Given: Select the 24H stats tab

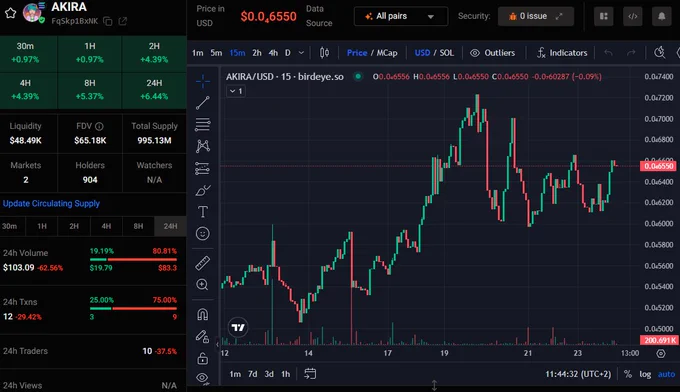Looking at the screenshot, I should coord(170,226).
